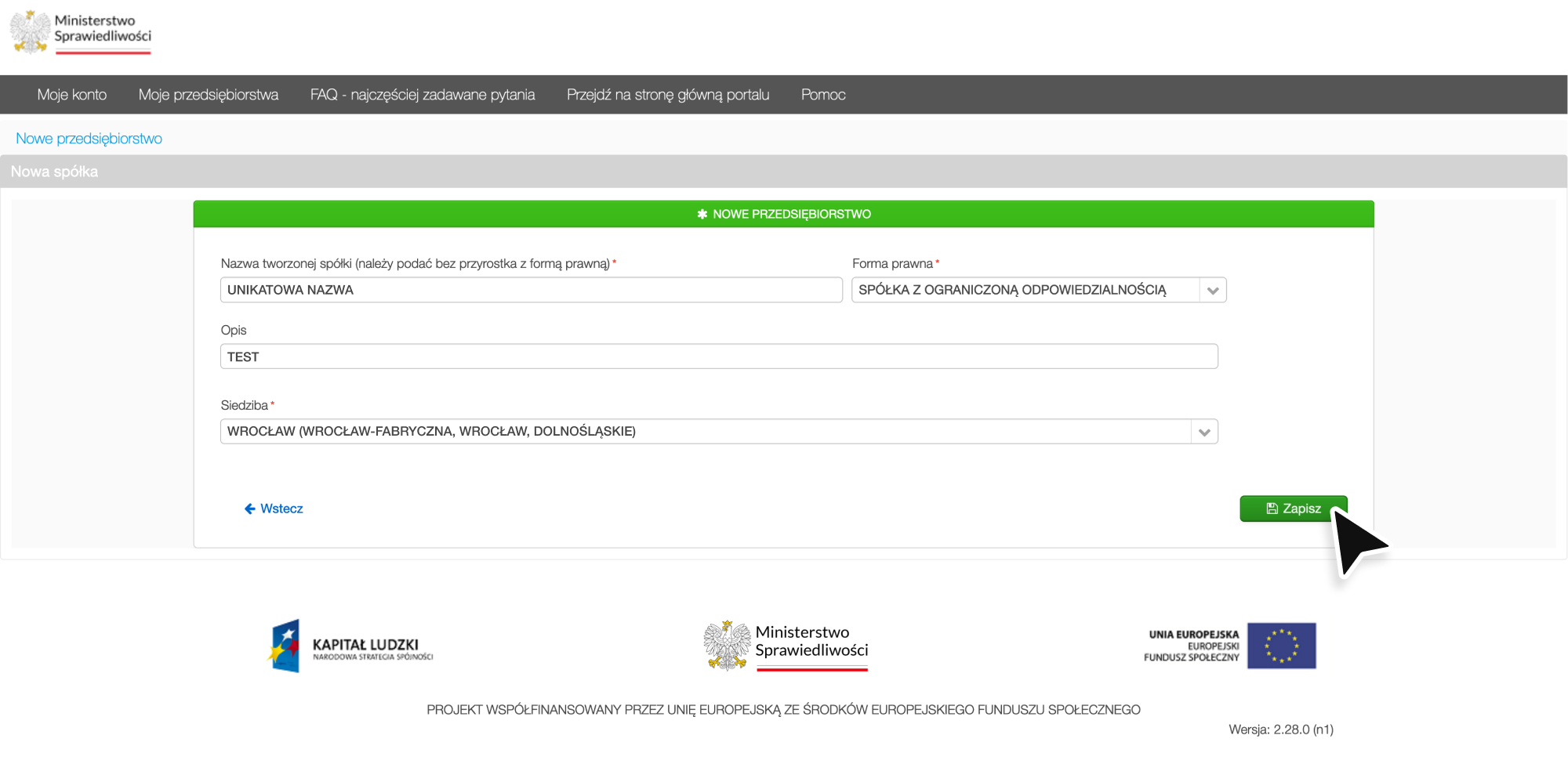Open the Pomoc menu item
The width and height of the screenshot is (1568, 771).
click(x=823, y=95)
